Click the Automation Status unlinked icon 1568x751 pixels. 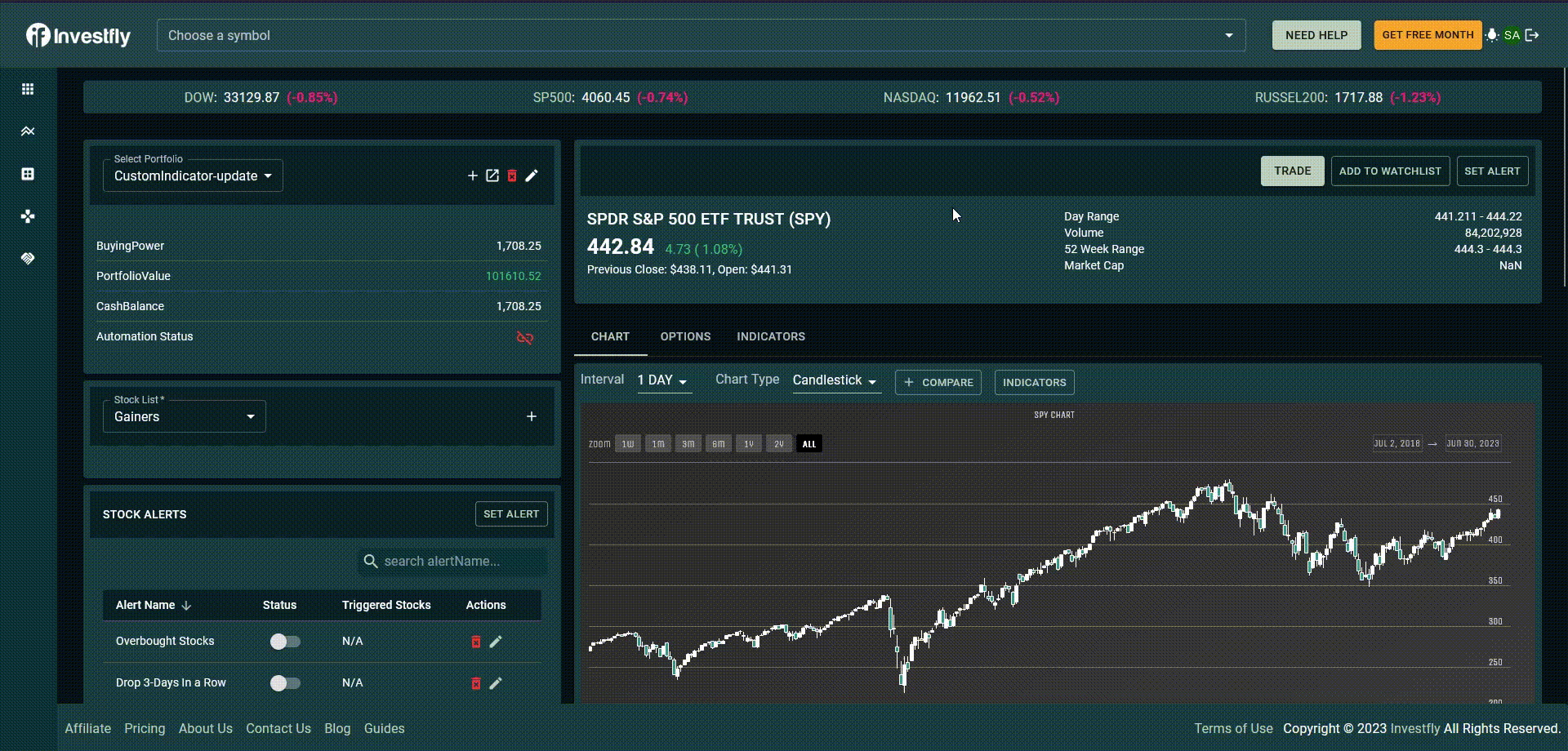click(525, 337)
